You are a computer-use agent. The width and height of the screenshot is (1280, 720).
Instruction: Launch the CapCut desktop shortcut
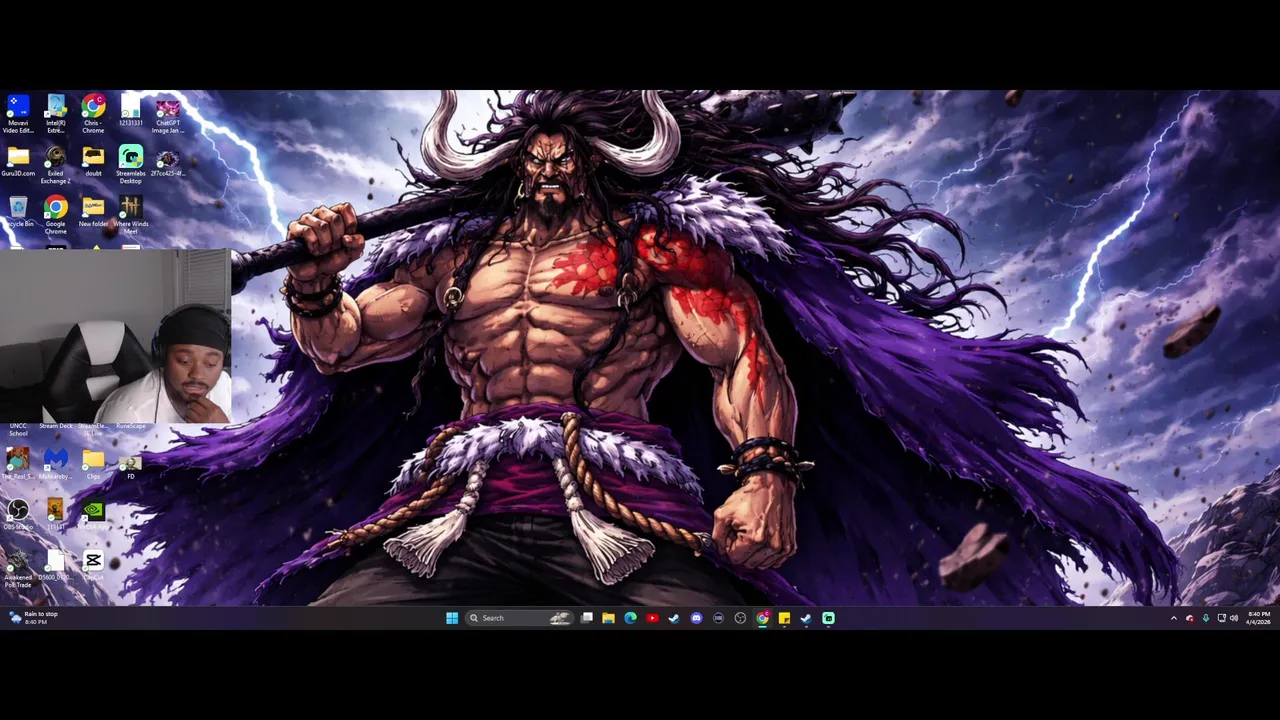93,565
